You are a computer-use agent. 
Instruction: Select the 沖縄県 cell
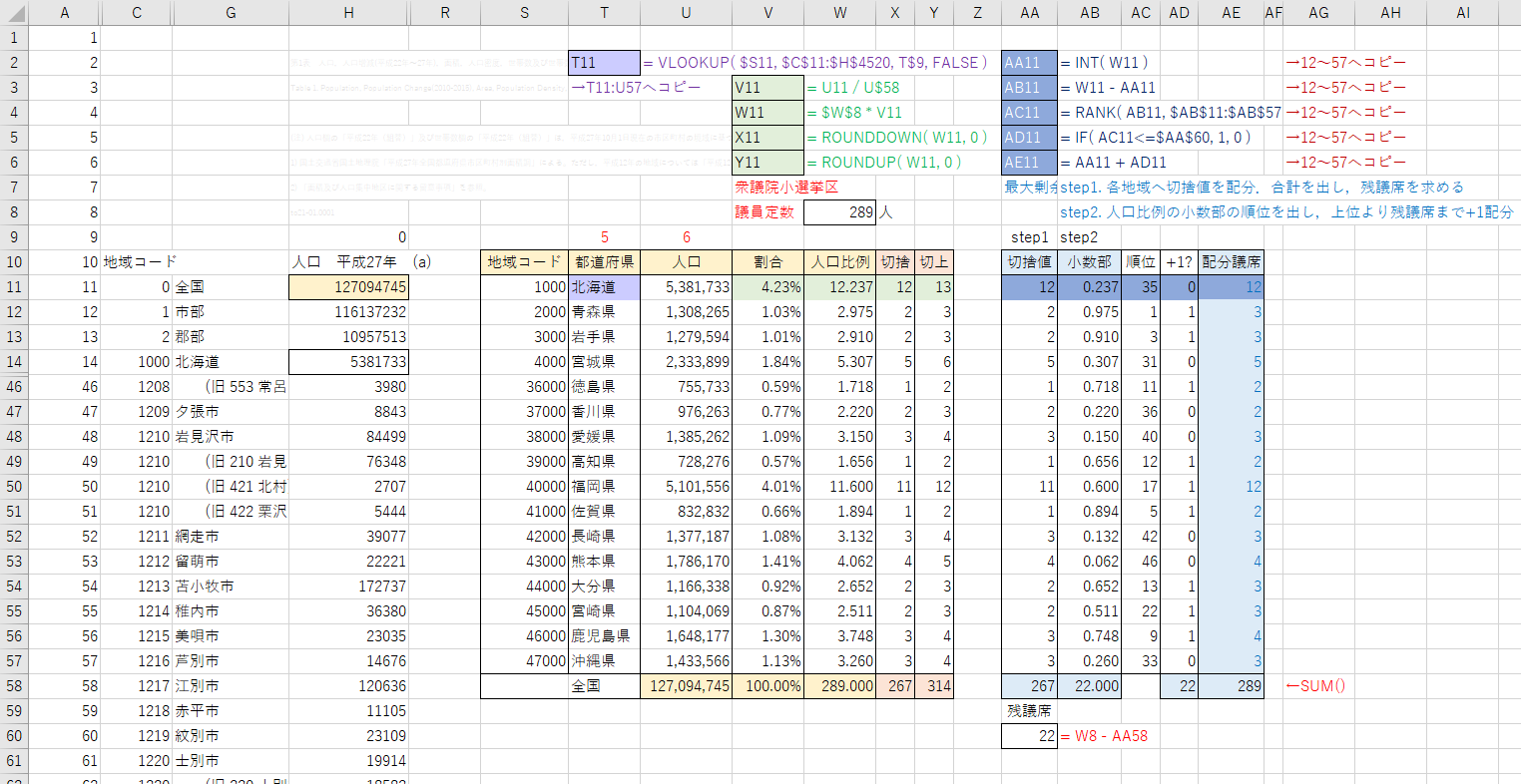pyautogui.click(x=605, y=661)
